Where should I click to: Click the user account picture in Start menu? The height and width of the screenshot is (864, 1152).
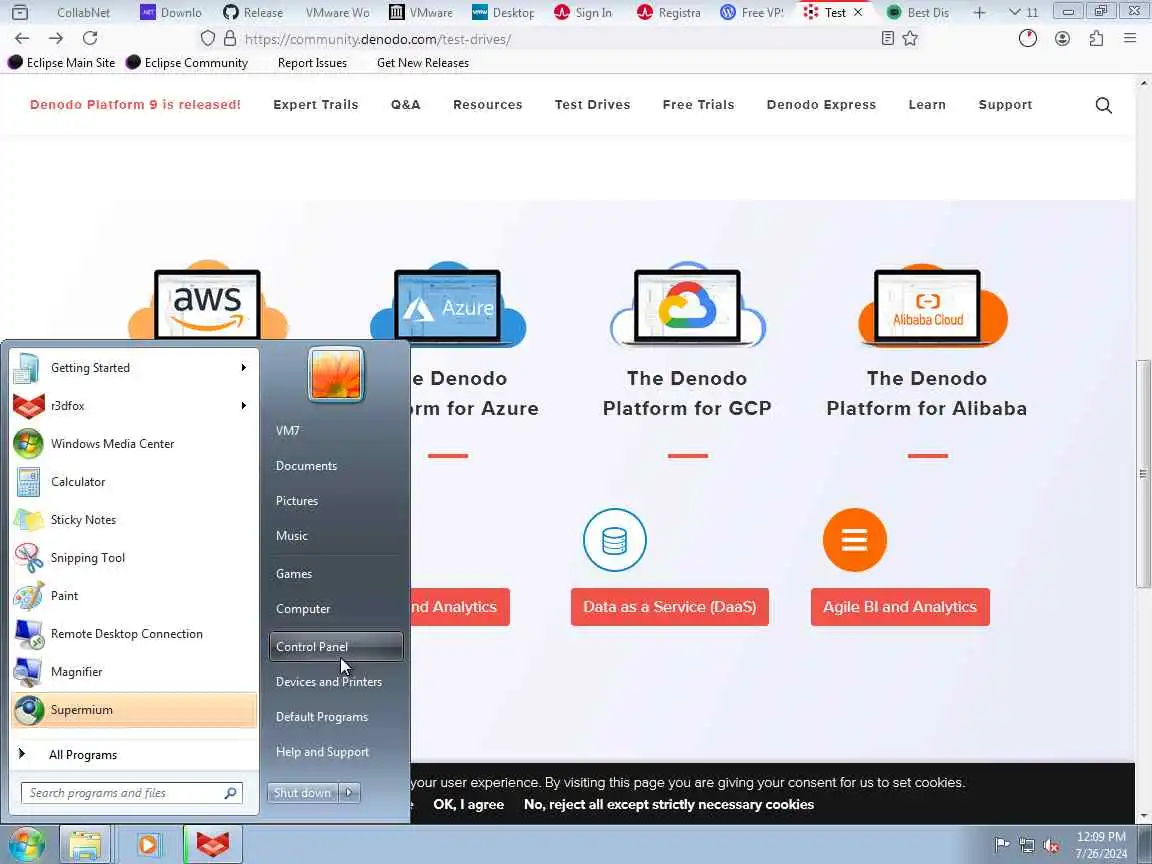click(x=336, y=374)
